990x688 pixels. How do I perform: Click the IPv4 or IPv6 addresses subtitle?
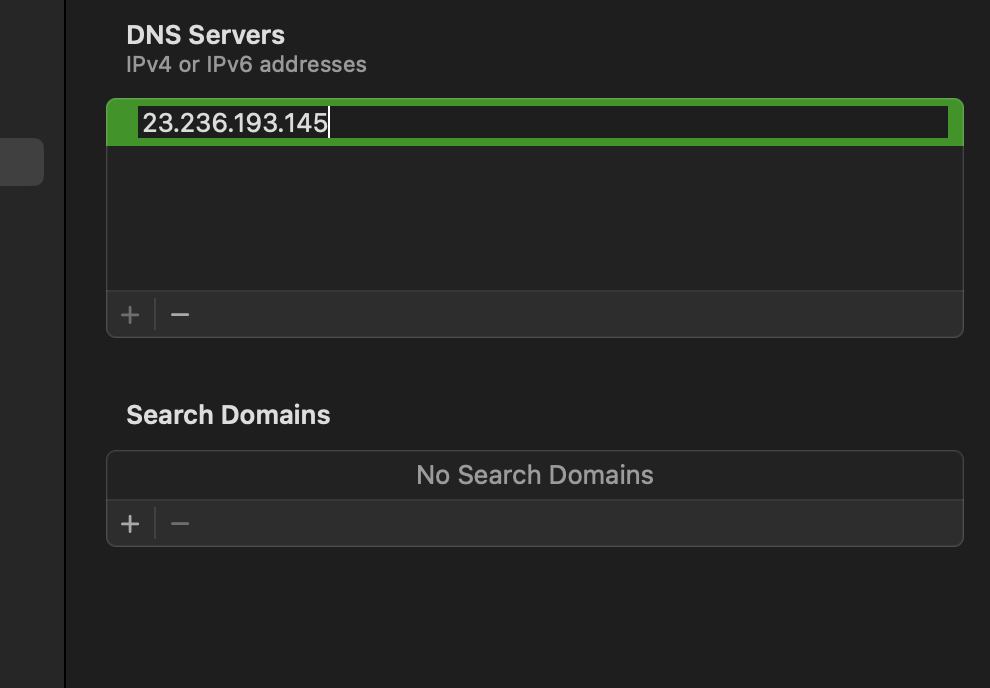pyautogui.click(x=246, y=64)
